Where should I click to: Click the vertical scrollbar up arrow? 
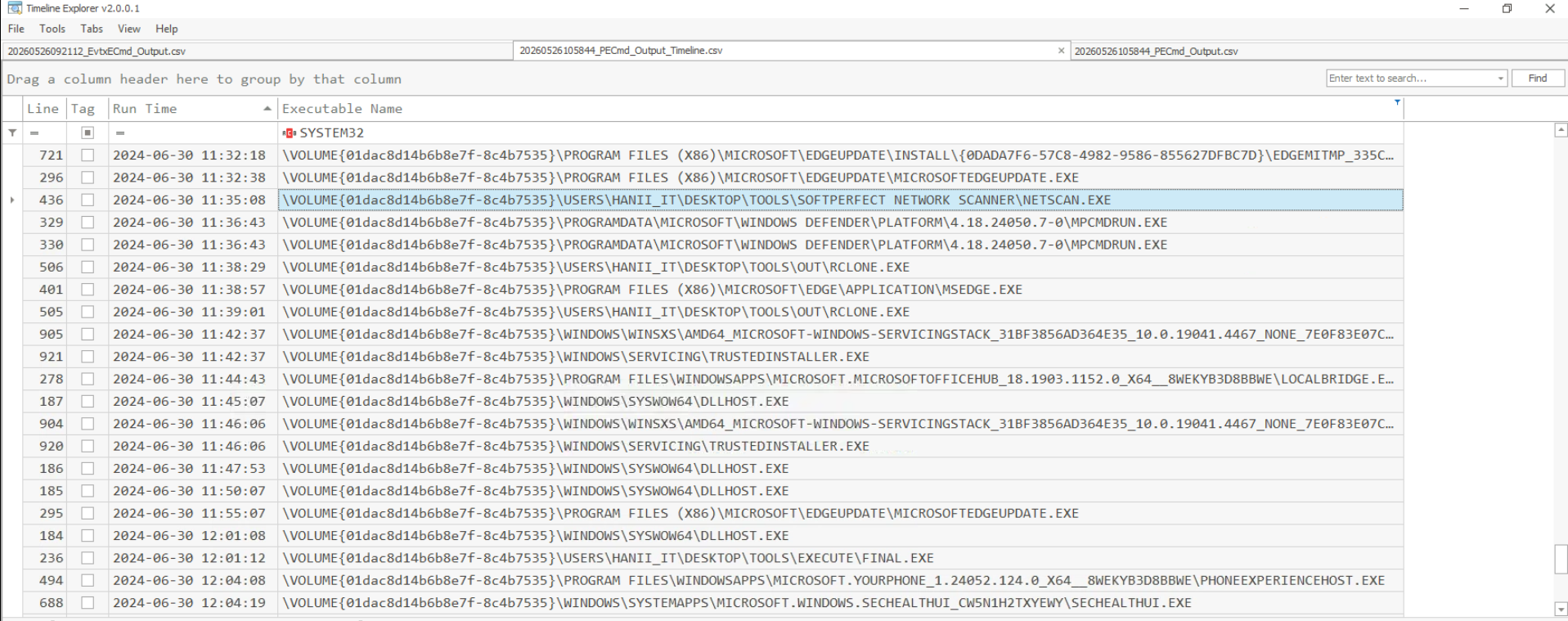(1561, 130)
